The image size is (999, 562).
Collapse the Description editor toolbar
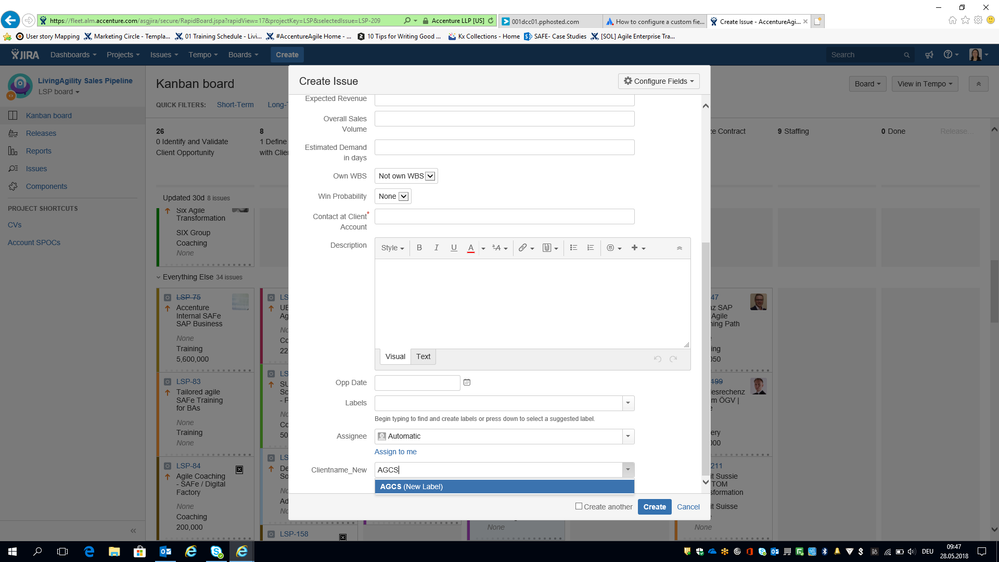point(679,248)
